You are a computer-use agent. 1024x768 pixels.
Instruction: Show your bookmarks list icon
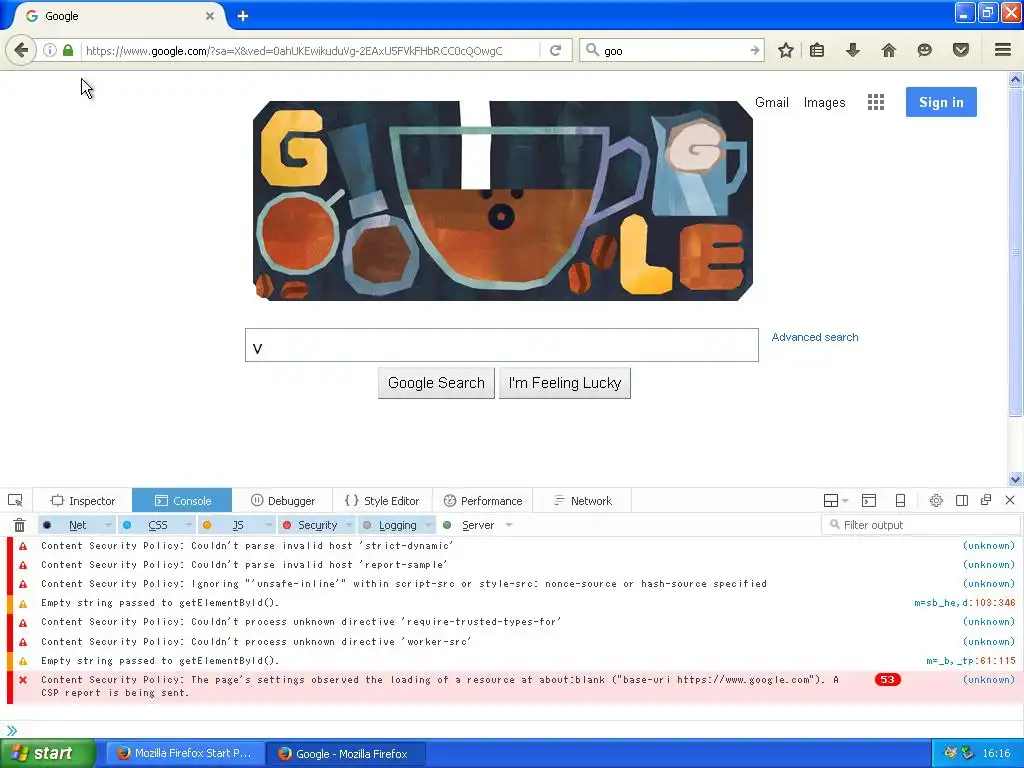click(x=817, y=50)
